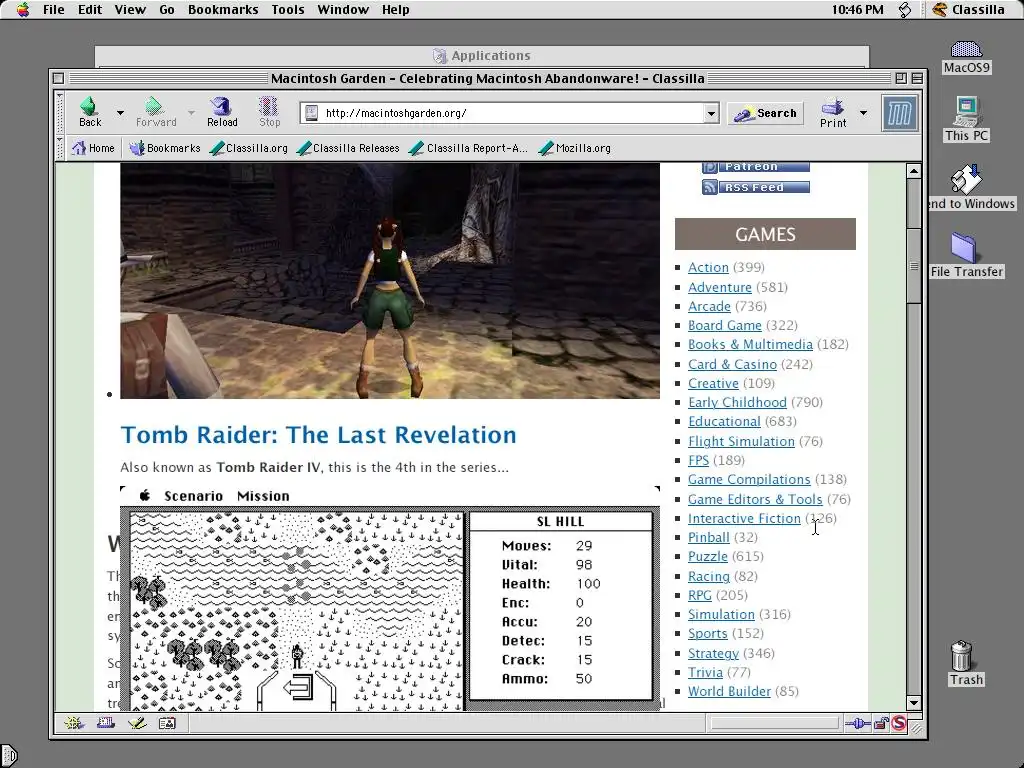Click the RSS Feed badge
The height and width of the screenshot is (768, 1024).
point(756,187)
